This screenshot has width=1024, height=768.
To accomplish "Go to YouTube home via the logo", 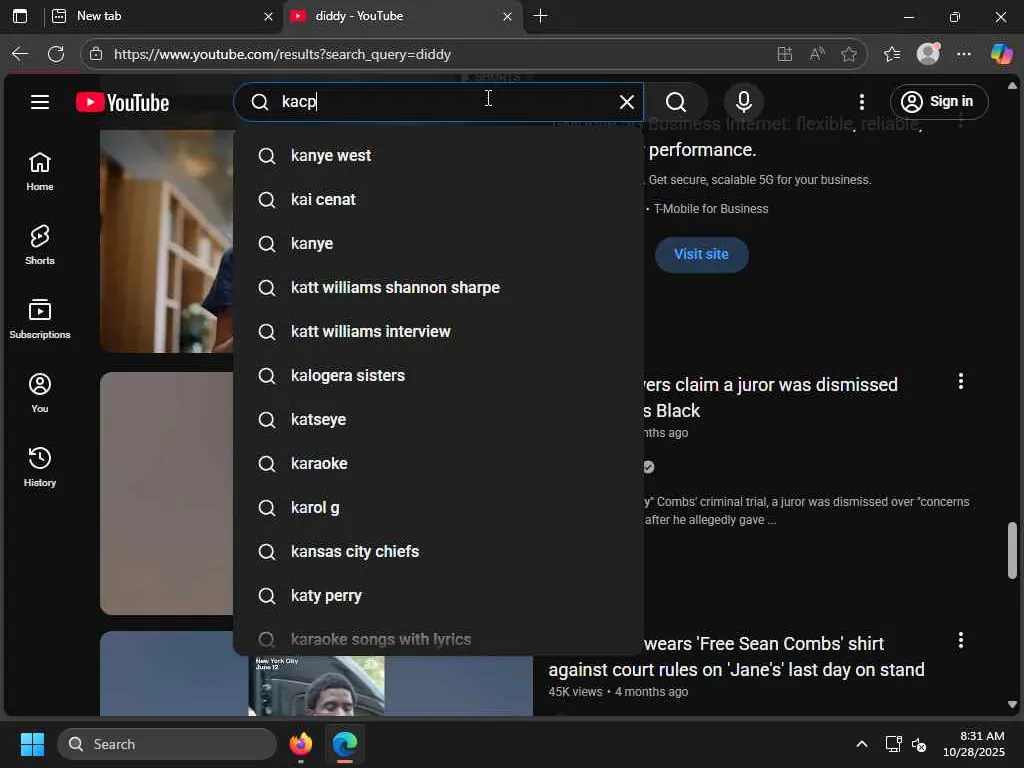I will click(x=122, y=103).
